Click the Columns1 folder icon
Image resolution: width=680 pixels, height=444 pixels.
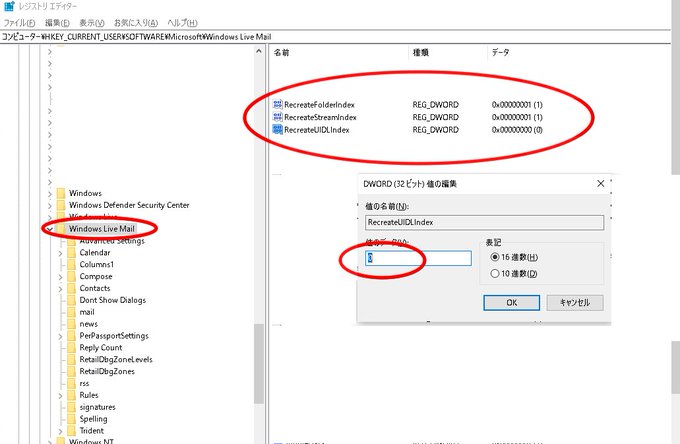coord(72,264)
